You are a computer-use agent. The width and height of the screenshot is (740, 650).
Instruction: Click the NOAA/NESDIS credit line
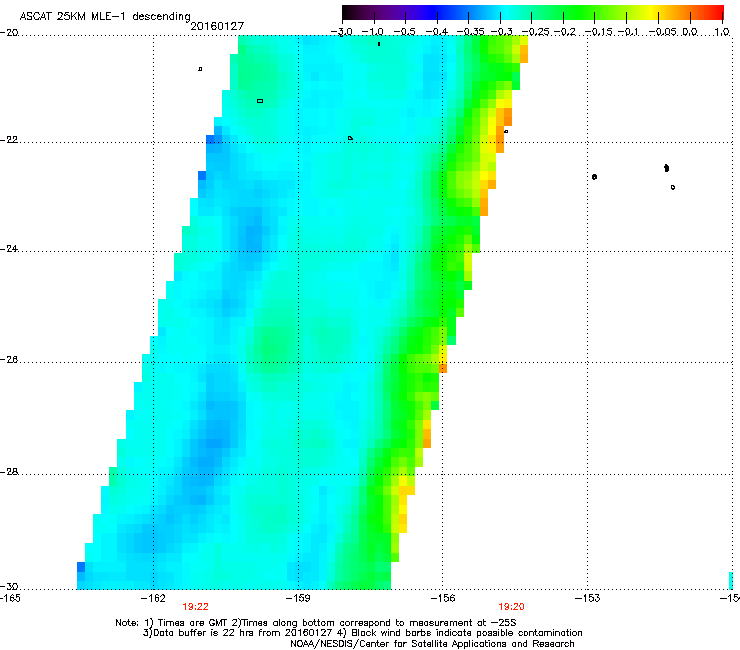[432, 644]
